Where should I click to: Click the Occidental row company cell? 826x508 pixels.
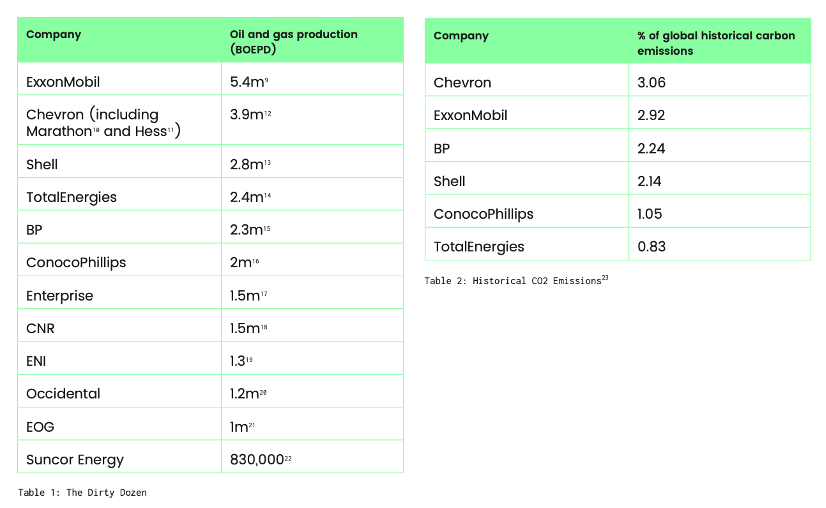pos(63,394)
